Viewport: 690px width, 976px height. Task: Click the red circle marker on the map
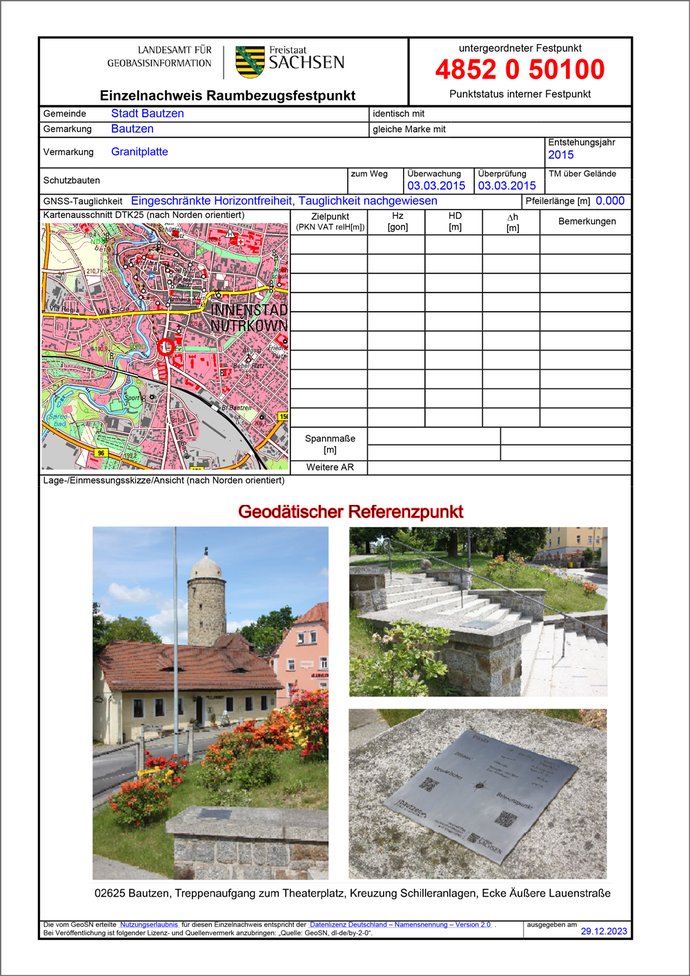pos(167,345)
